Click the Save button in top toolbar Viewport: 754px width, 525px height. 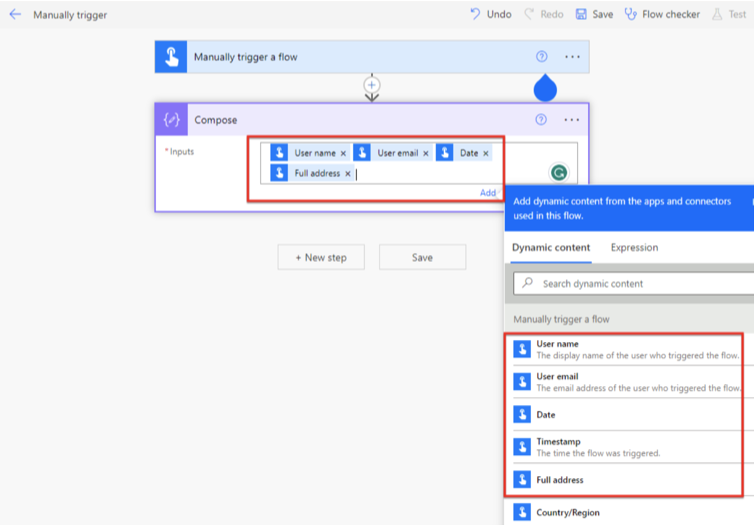594,14
